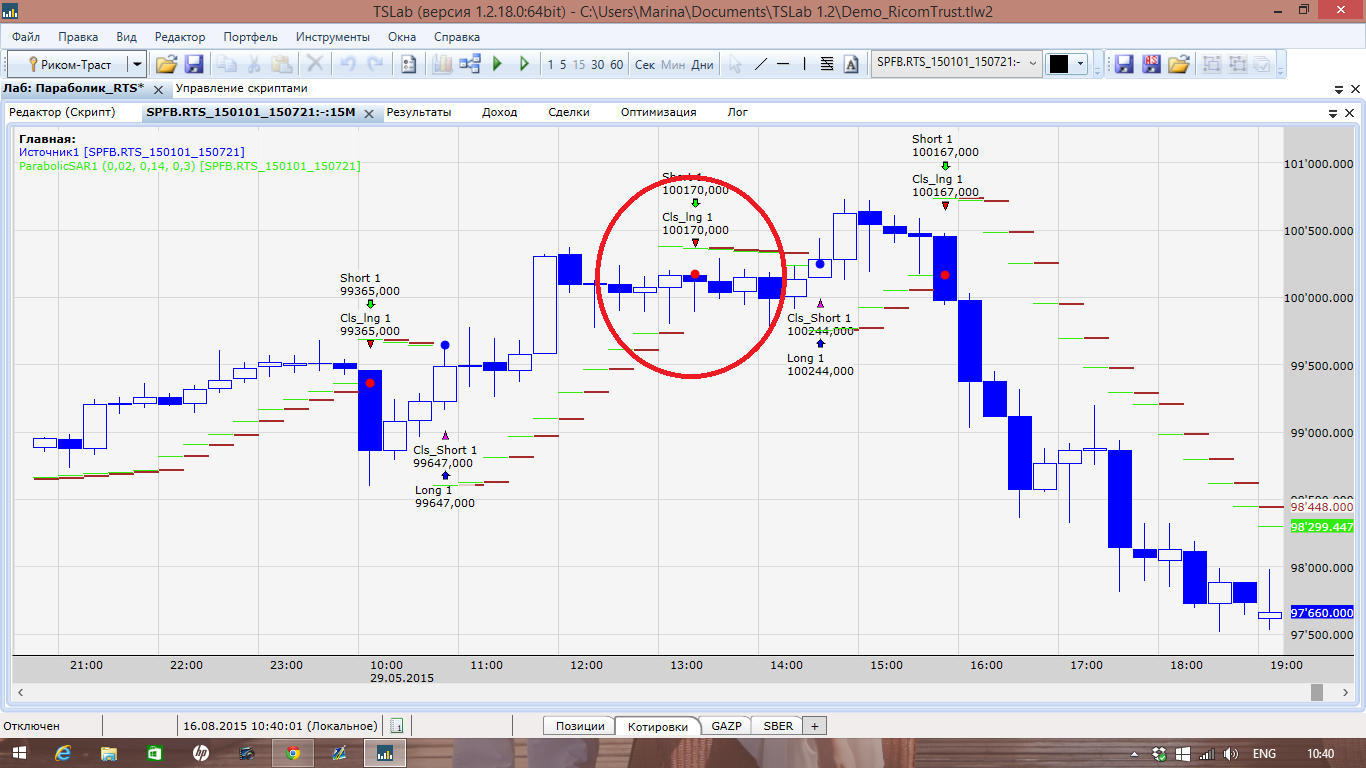Image resolution: width=1366 pixels, height=768 pixels.
Task: Run the script with the solid green arrow
Action: [x=497, y=64]
